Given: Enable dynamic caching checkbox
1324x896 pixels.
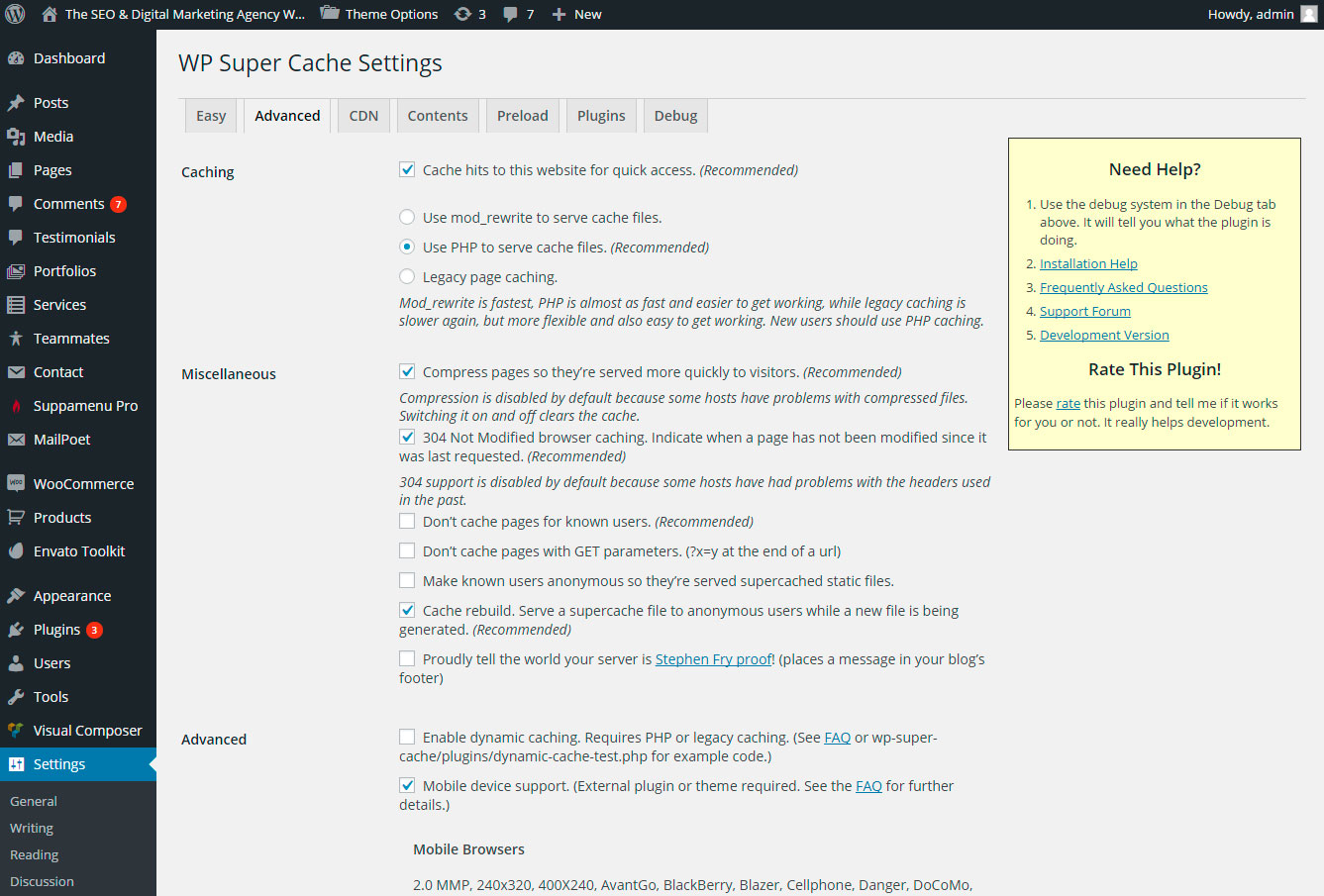Looking at the screenshot, I should pos(407,738).
